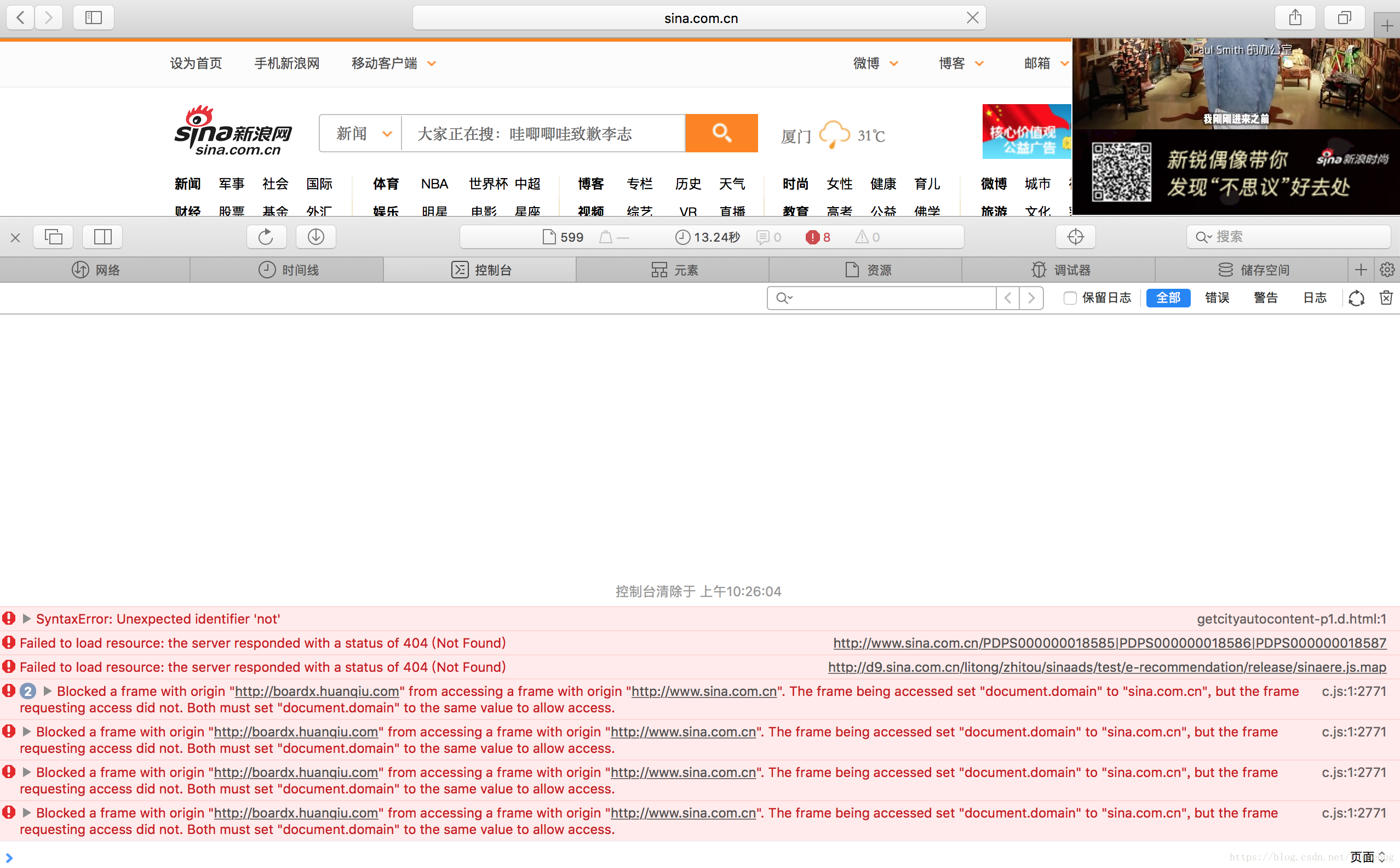The height and width of the screenshot is (868, 1400).
Task: Click the console reload refresh icon
Action: 1356,298
